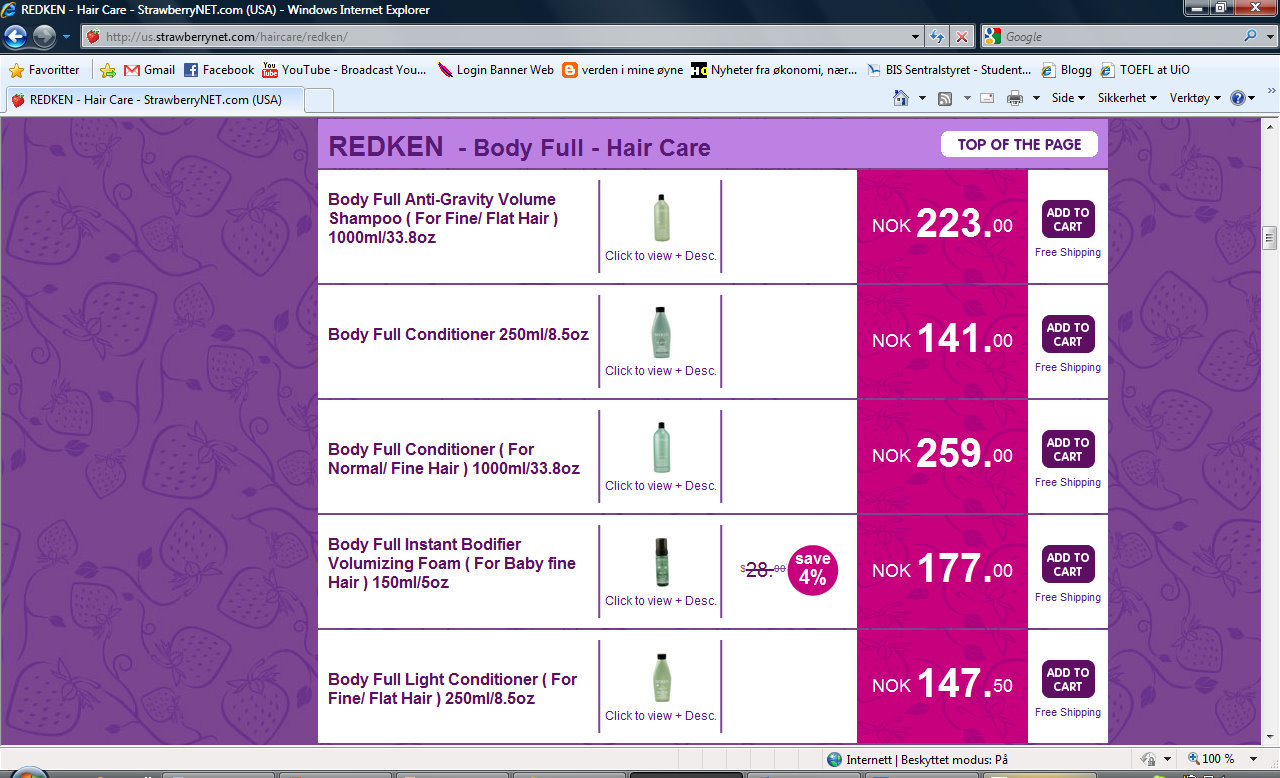The width and height of the screenshot is (1280, 778).
Task: Expand the RSS feeds dropdown arrow
Action: (x=966, y=98)
